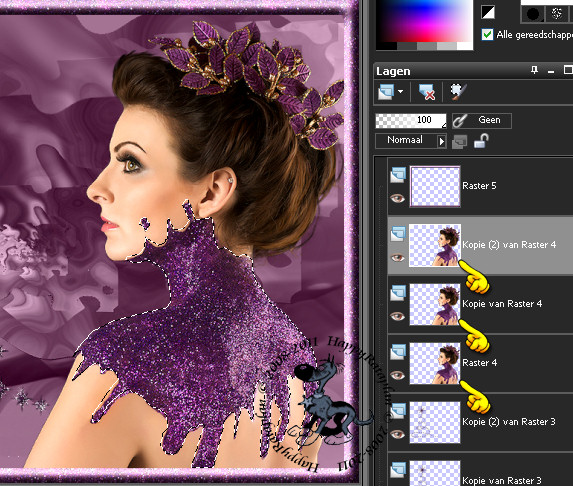
Task: Click the Kopie (2) van Raster 4 thumbnail
Action: (x=435, y=245)
